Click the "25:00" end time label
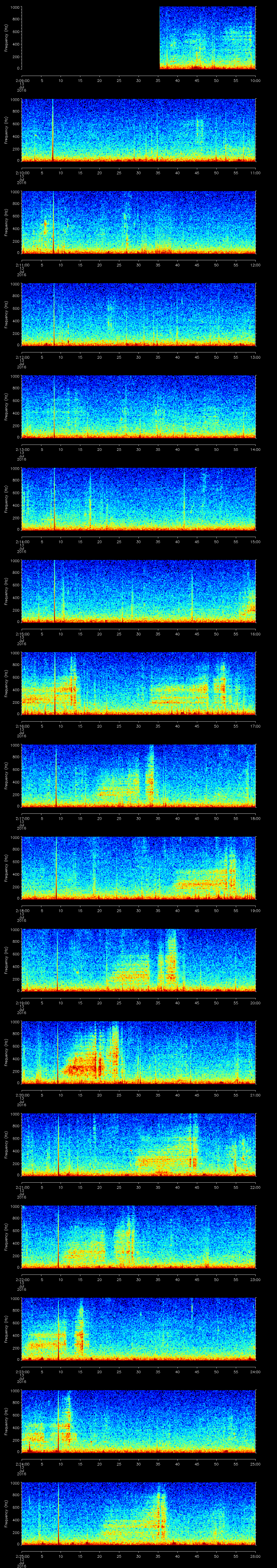277x1568 pixels. tap(255, 1464)
